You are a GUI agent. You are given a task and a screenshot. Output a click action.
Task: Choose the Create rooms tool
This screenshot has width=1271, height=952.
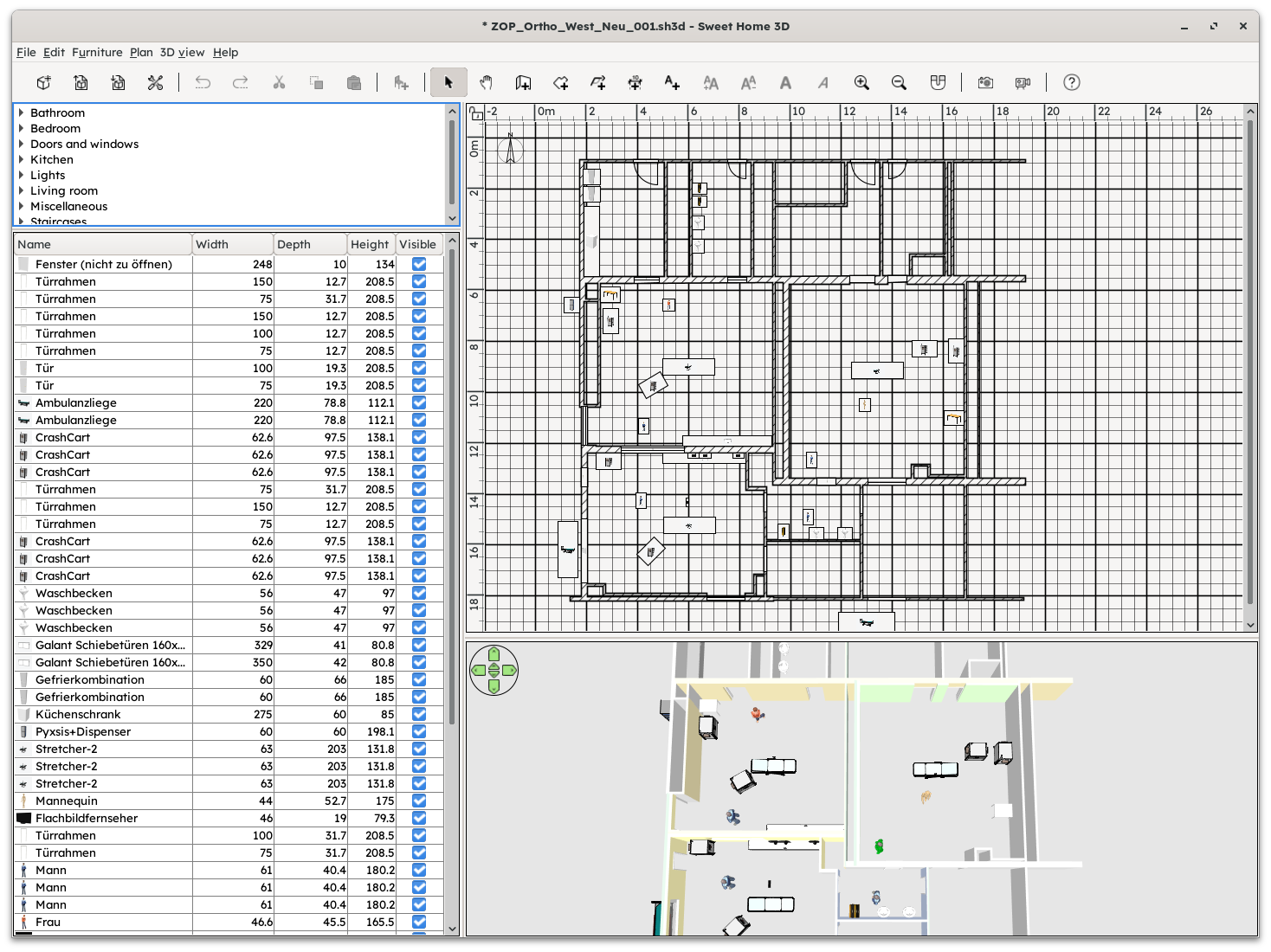coord(560,83)
